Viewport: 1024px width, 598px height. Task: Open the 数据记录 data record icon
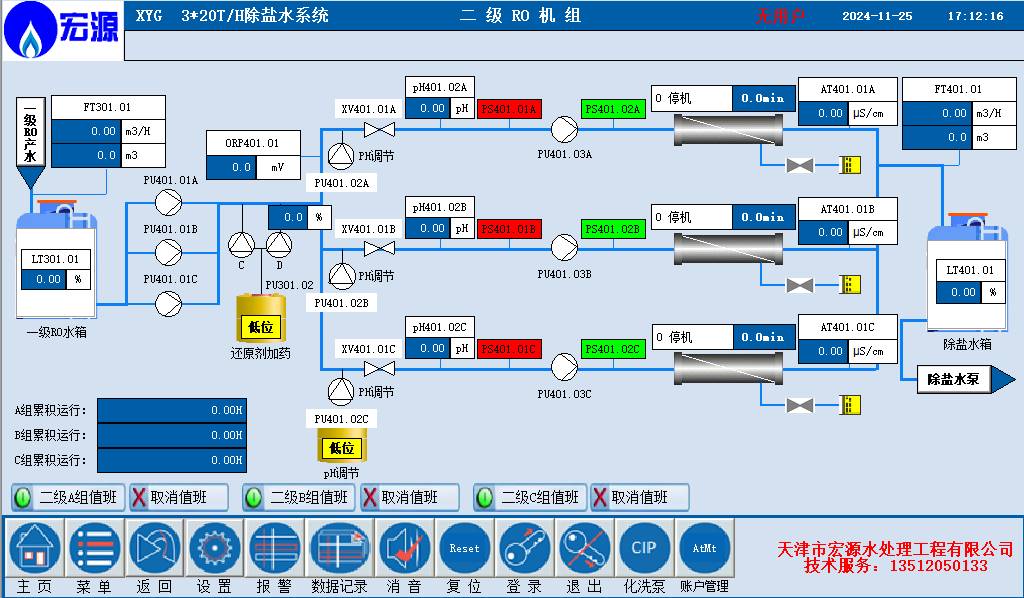pos(339,549)
